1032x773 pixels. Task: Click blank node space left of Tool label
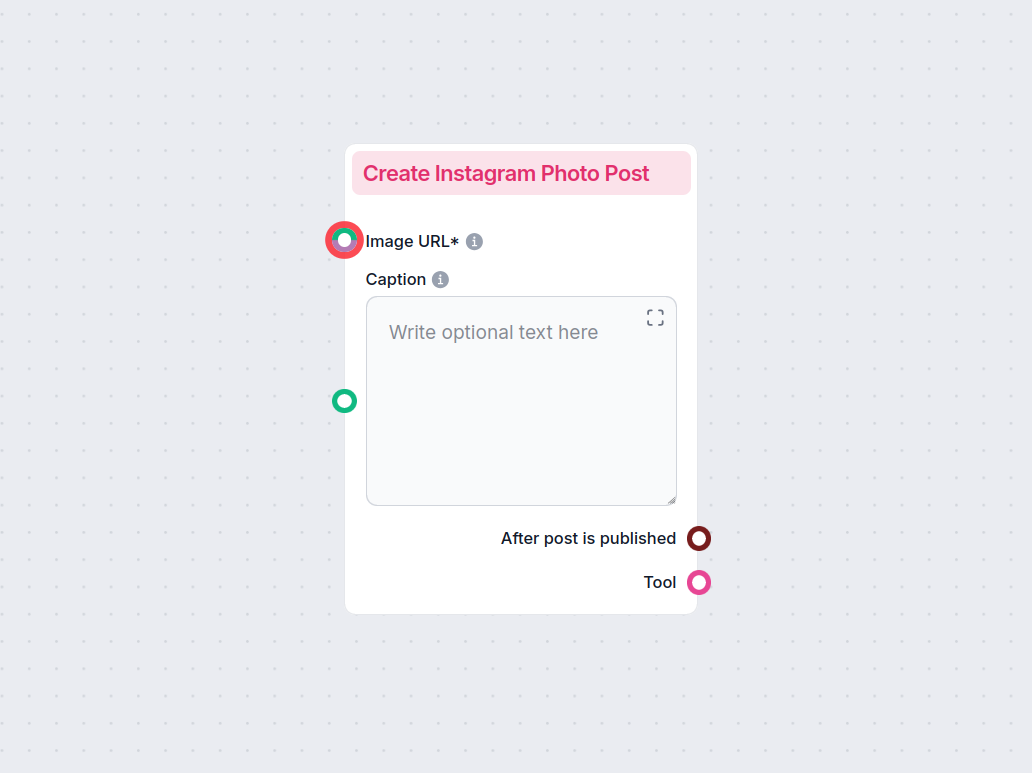pyautogui.click(x=480, y=582)
